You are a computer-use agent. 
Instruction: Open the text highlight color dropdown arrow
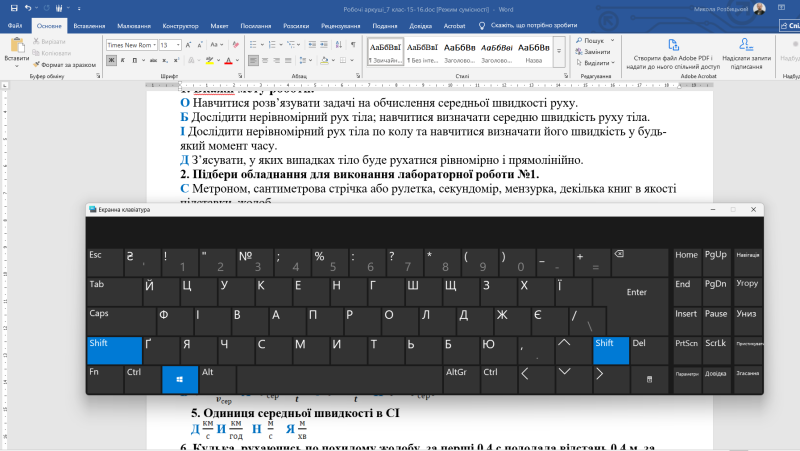218,60
